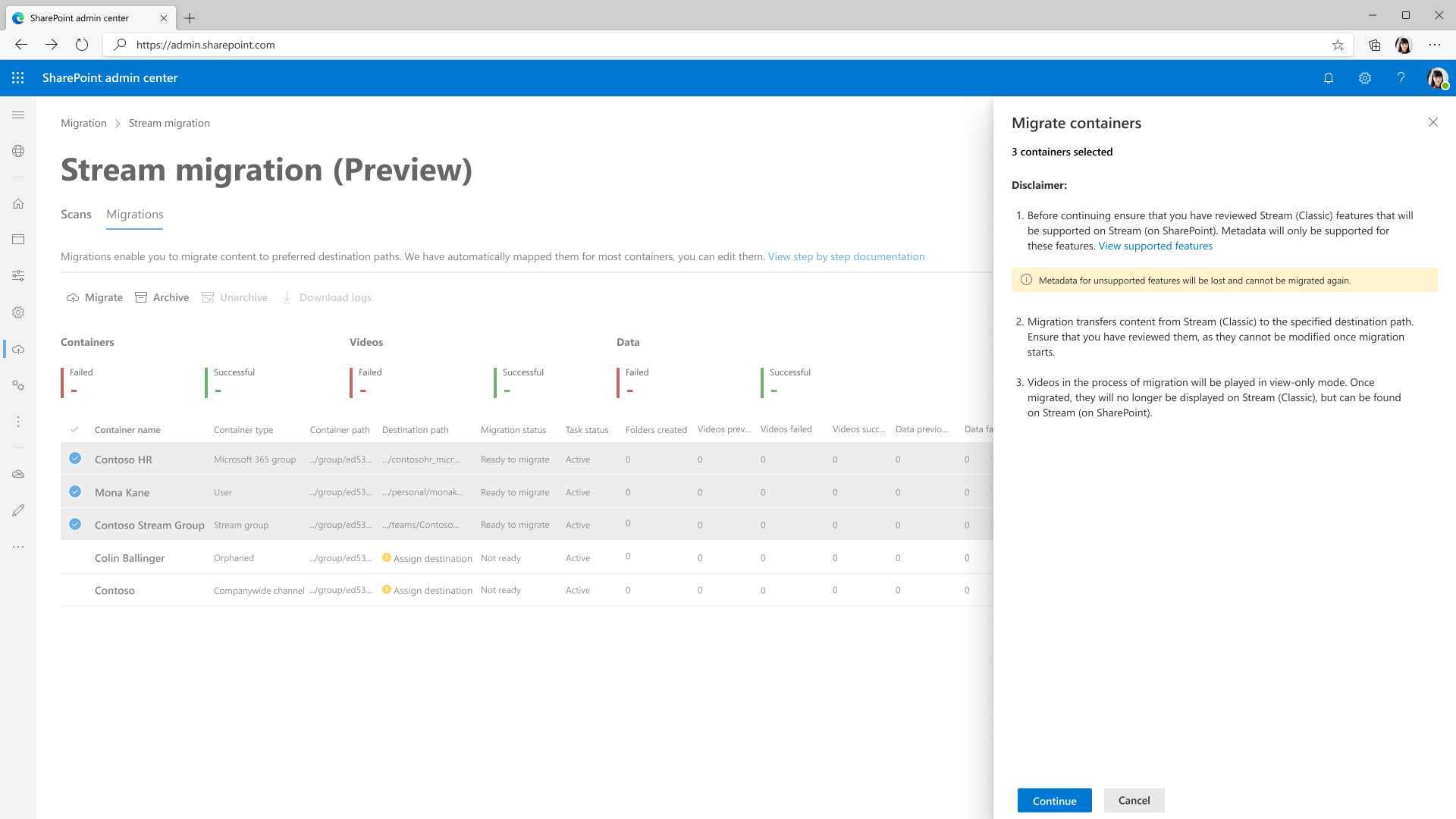Toggle the Mona Kane container checkbox
This screenshot has height=819, width=1456.
pyautogui.click(x=75, y=491)
